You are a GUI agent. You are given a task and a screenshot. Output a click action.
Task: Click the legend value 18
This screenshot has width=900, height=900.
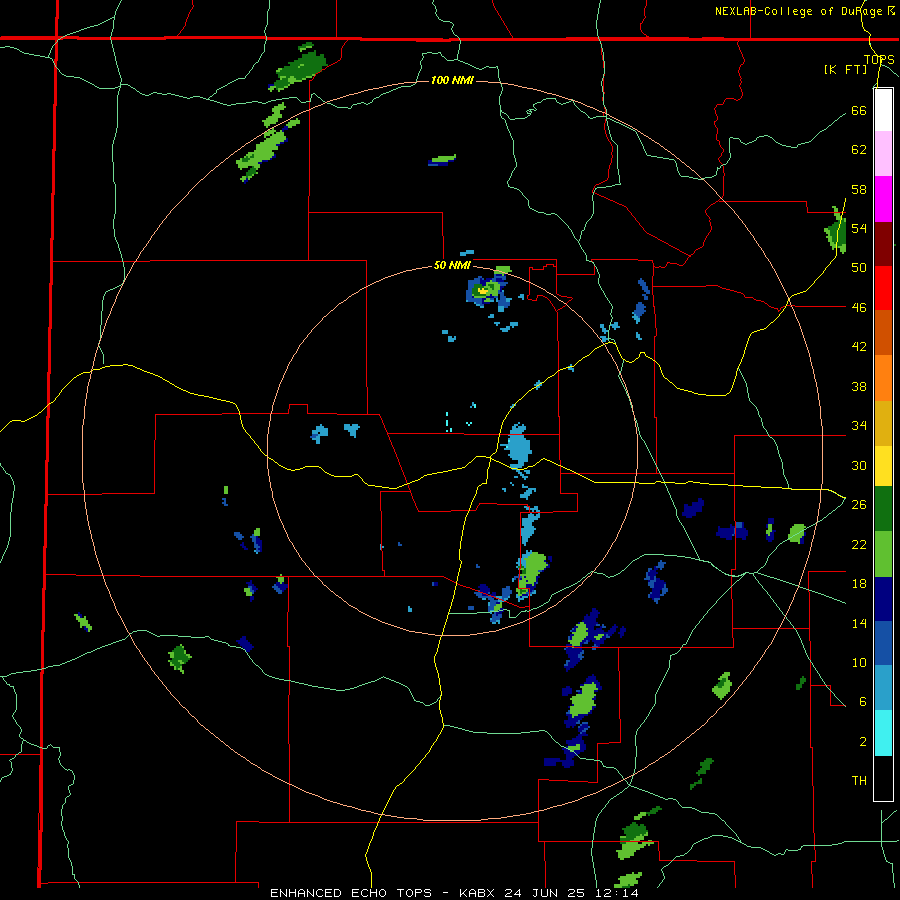(859, 583)
